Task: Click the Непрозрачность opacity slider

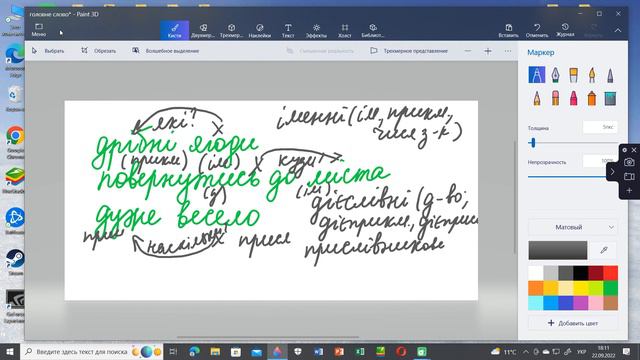Action: tap(568, 176)
